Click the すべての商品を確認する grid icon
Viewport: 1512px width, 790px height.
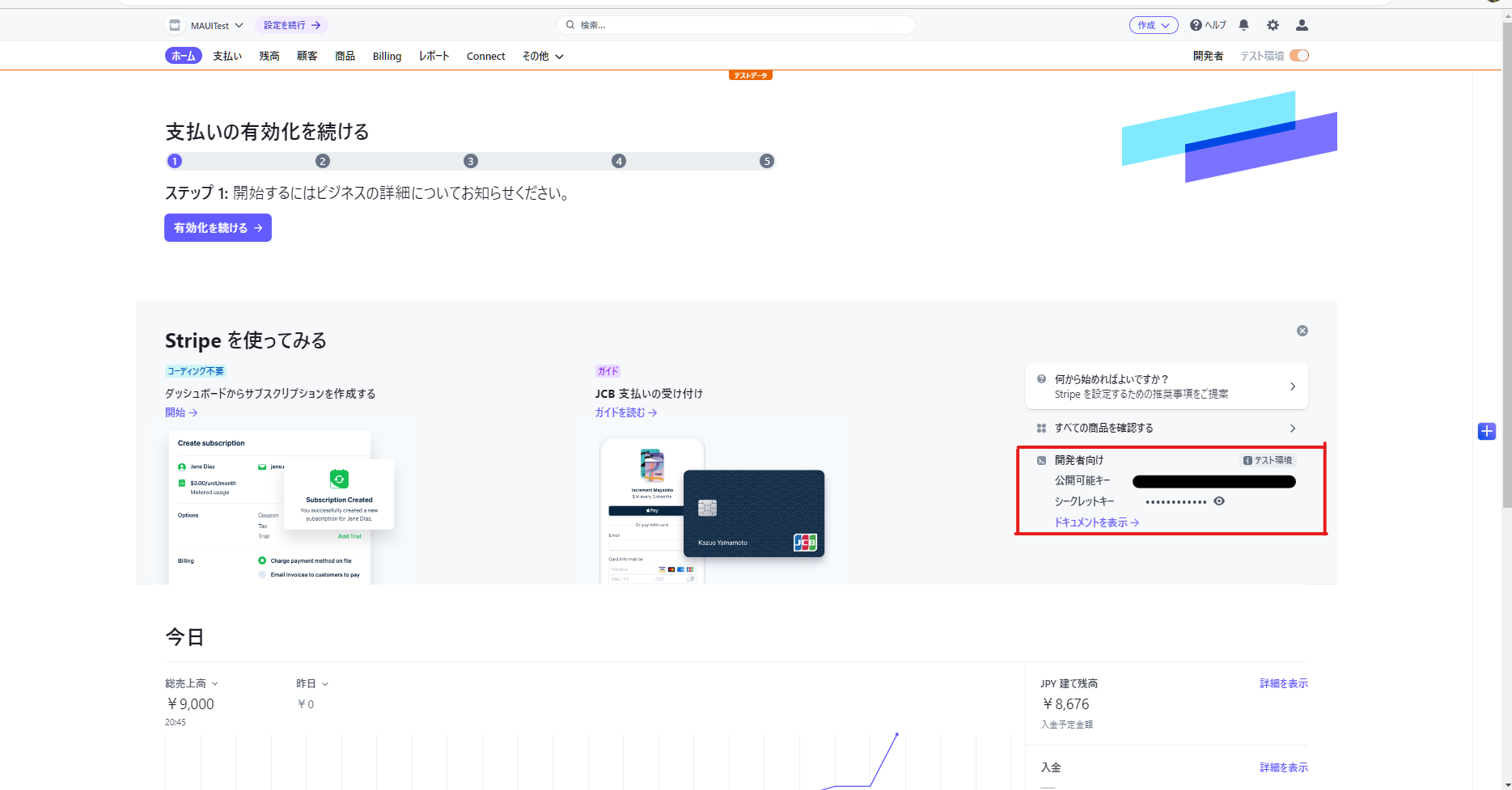click(x=1042, y=428)
